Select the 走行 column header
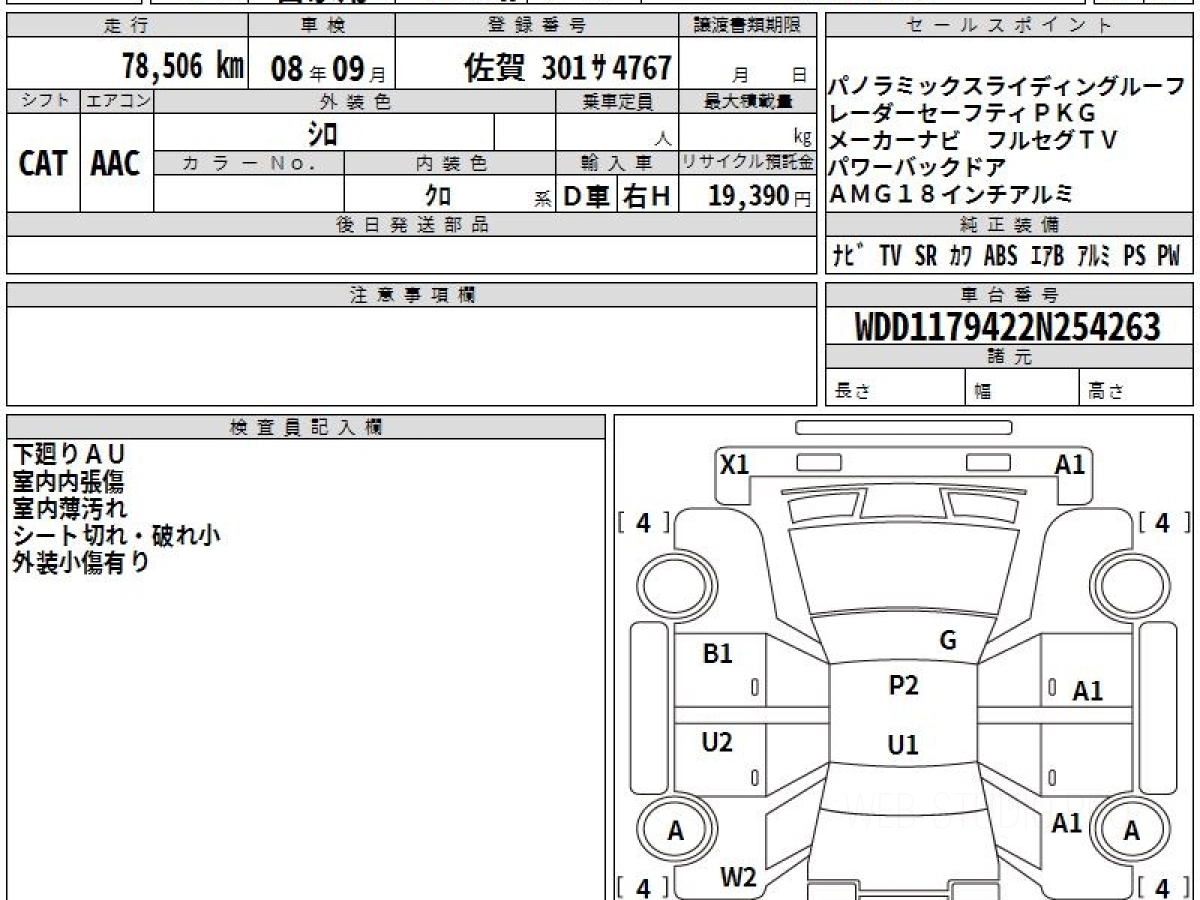The image size is (1200, 900). (127, 26)
